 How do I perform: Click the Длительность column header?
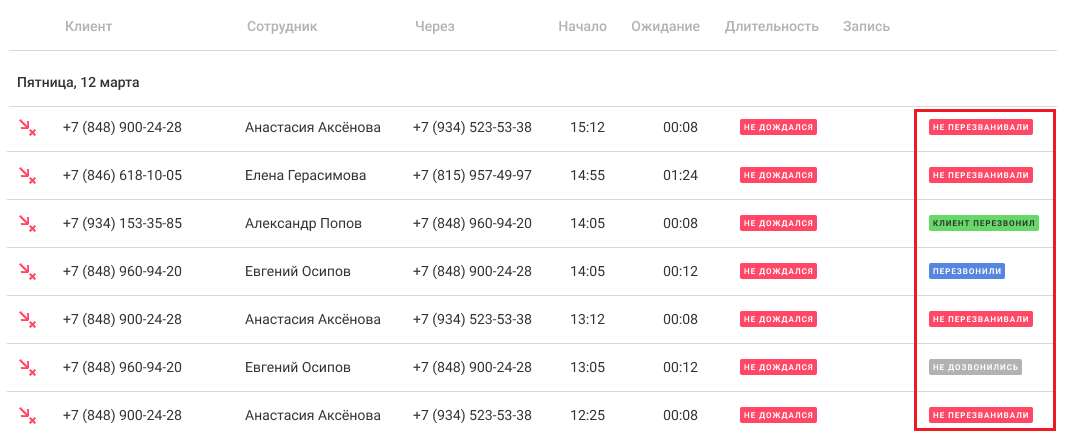click(771, 27)
